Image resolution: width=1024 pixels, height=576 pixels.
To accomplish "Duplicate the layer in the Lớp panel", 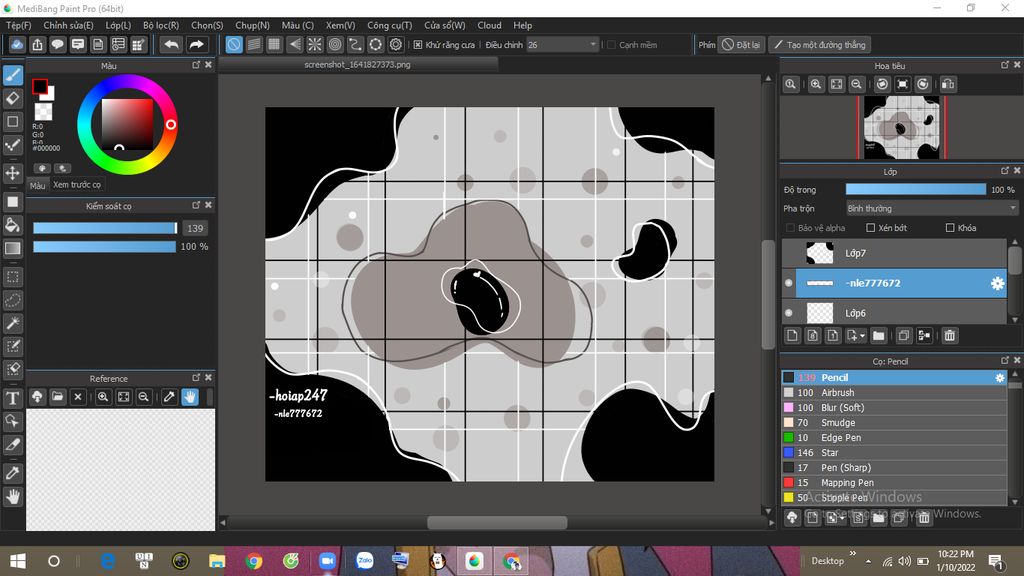I will point(904,336).
